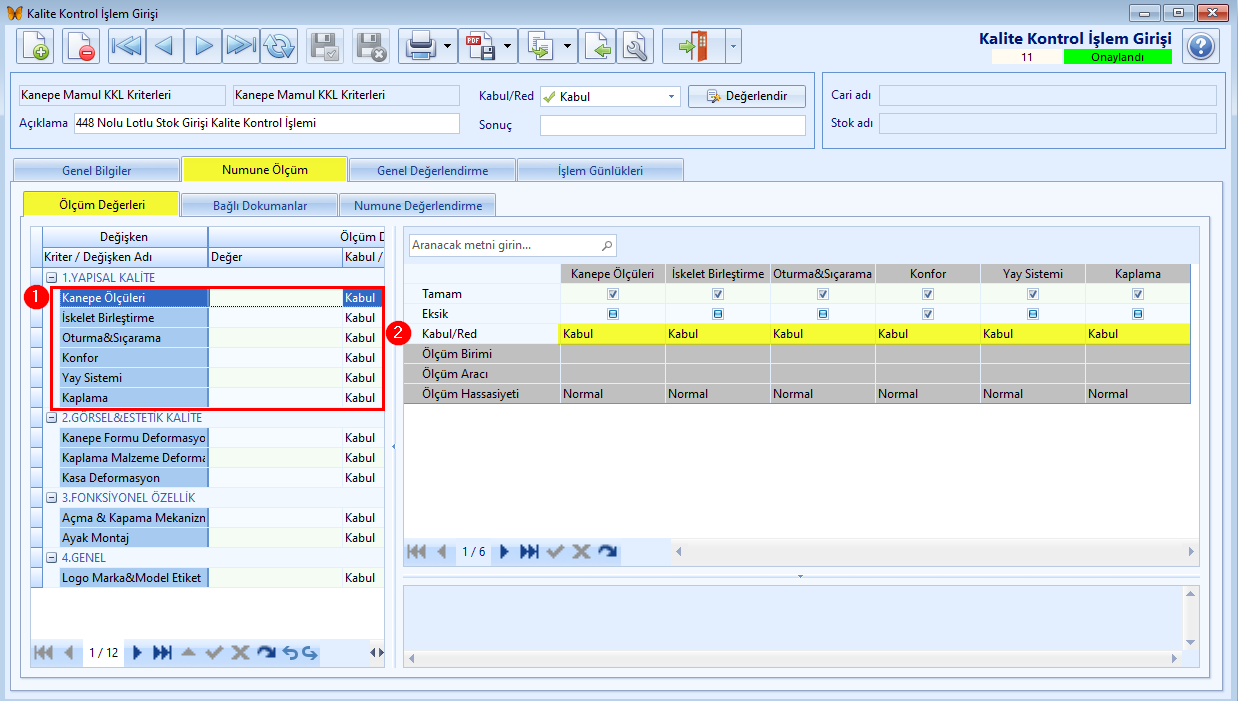Collapse the 2.GÖRSEL&ESTETİK KALİTE group
This screenshot has width=1238, height=701.
pyautogui.click(x=51, y=417)
